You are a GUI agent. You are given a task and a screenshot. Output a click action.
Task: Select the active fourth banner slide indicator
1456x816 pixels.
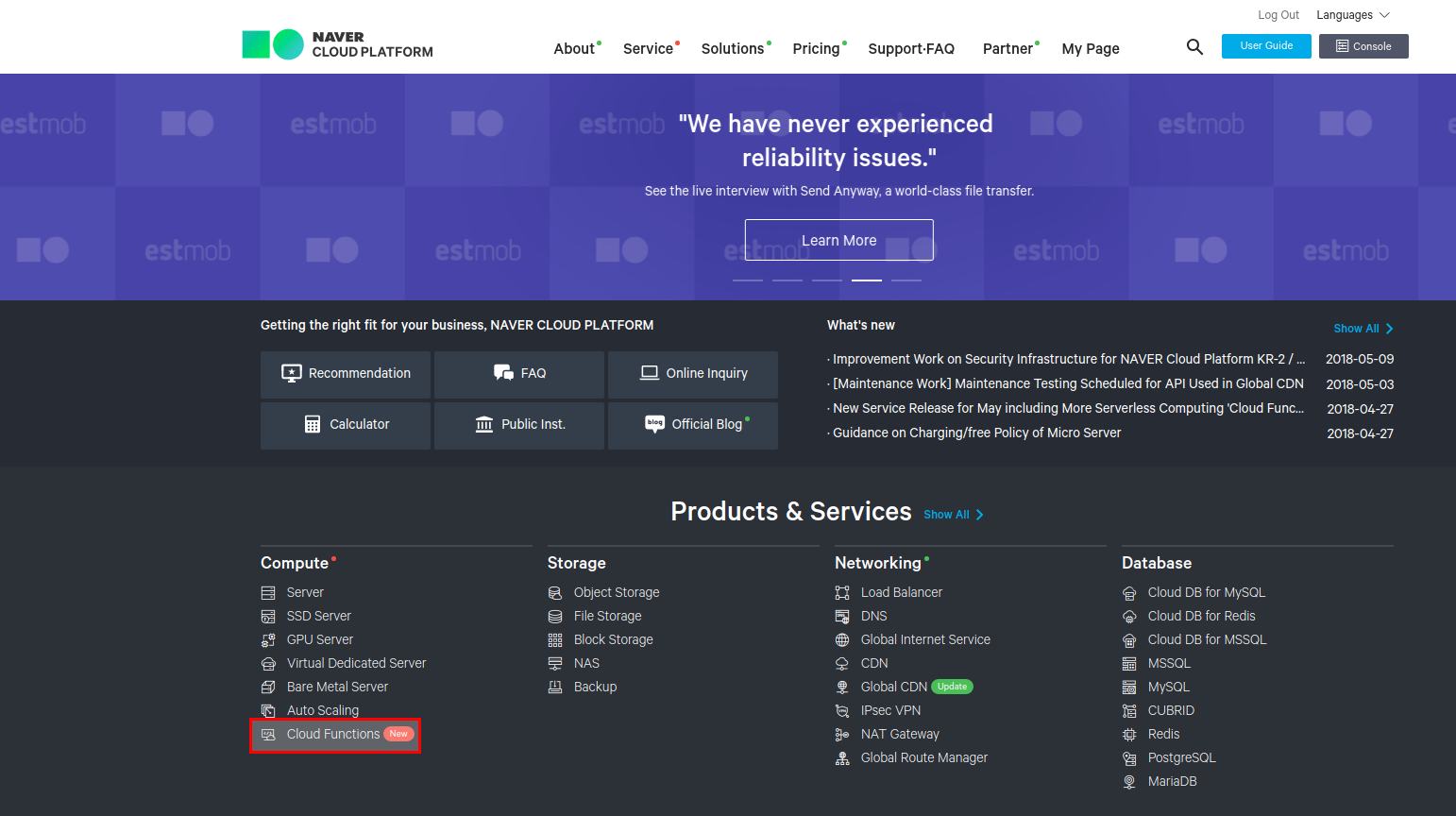click(867, 280)
